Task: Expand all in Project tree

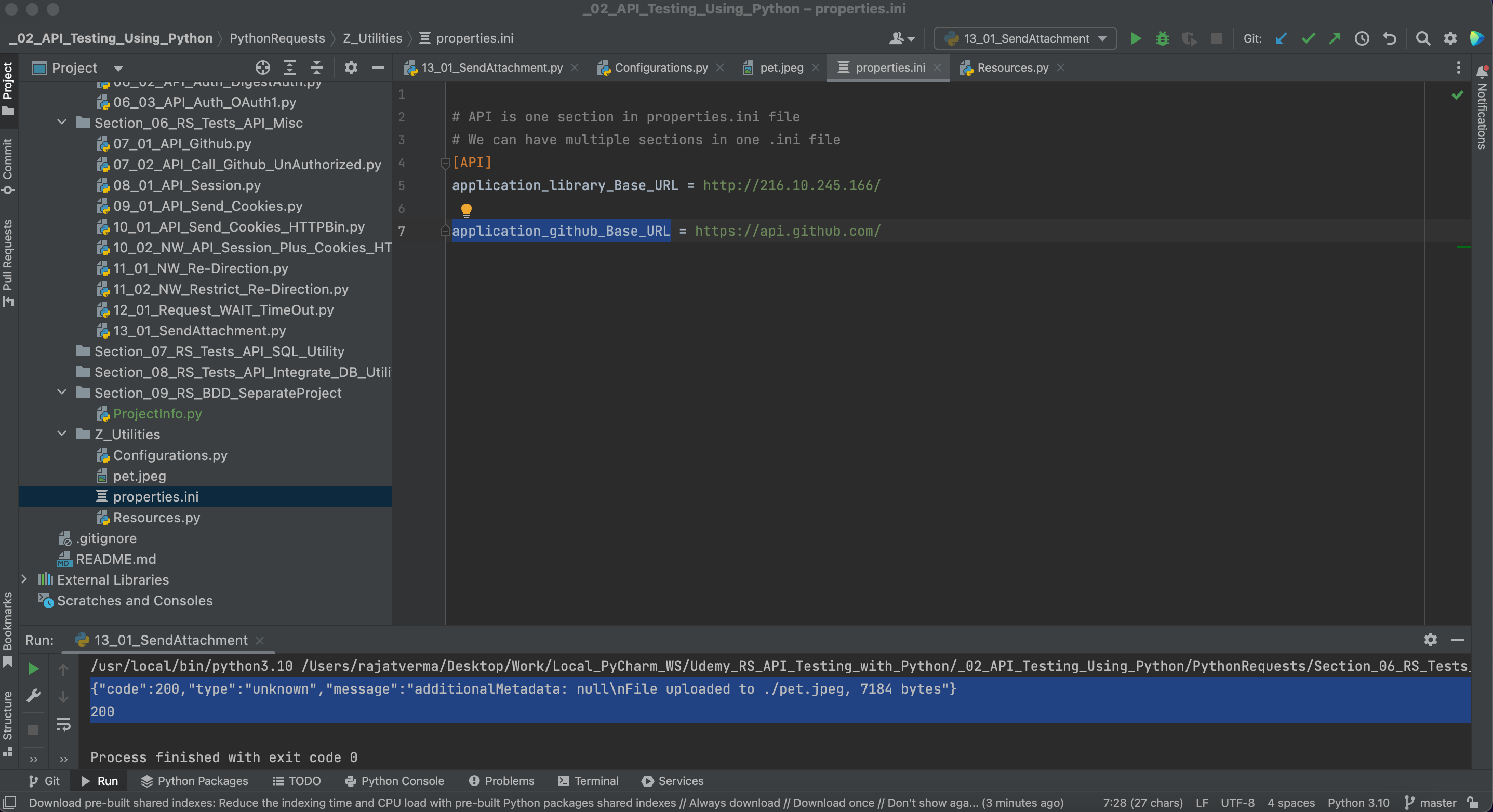Action: click(x=290, y=68)
